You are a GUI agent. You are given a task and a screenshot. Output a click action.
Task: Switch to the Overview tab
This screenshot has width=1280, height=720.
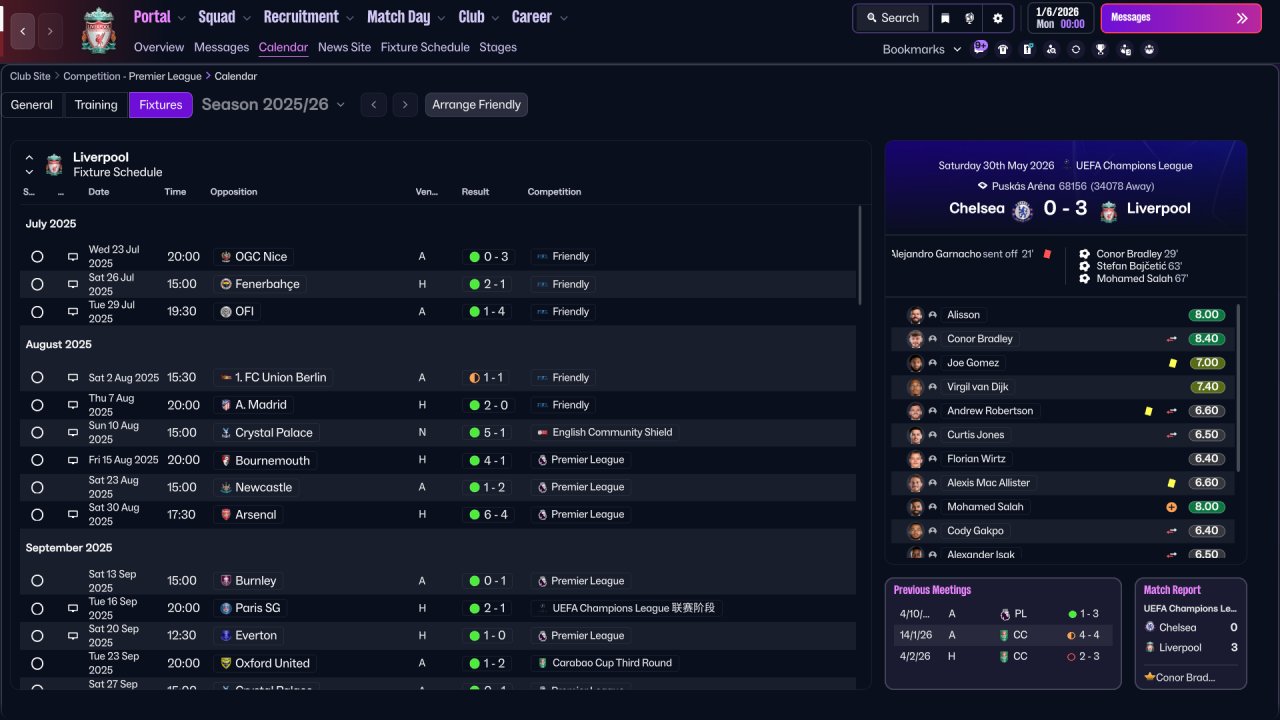pyautogui.click(x=159, y=47)
